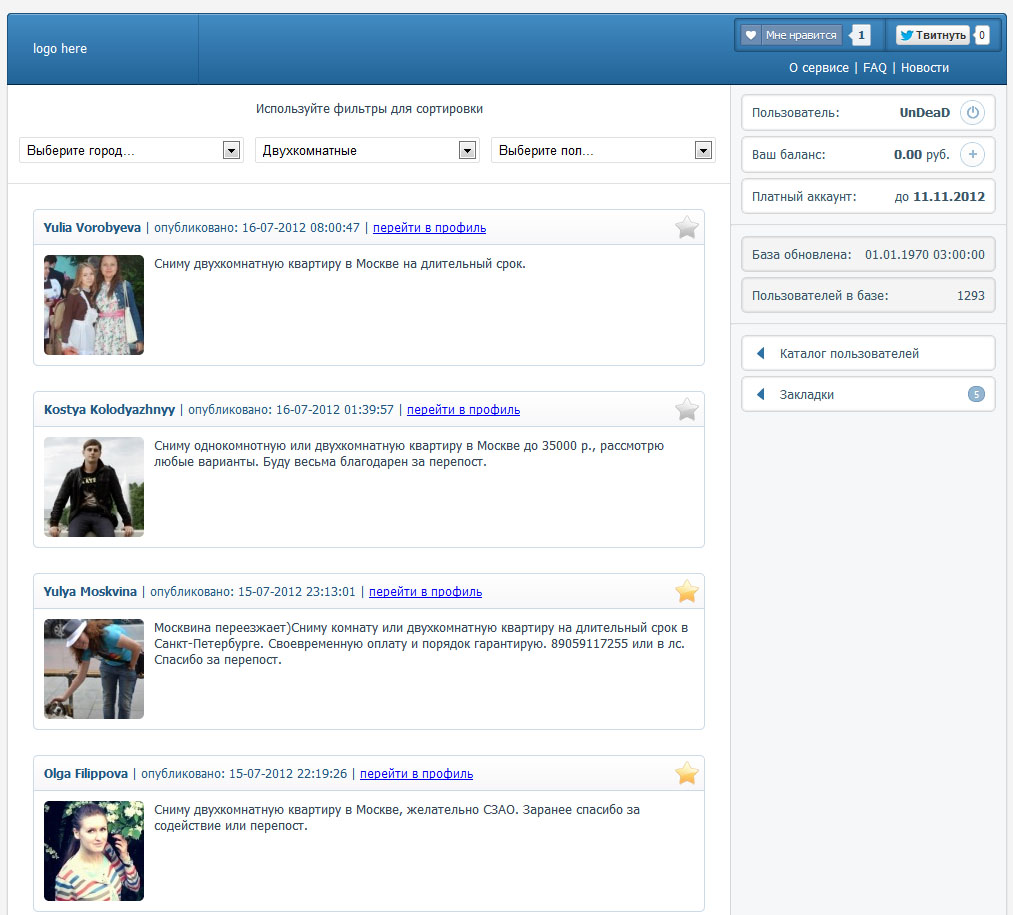Expand the 'Двухкомнатные' room type dropdown
The image size is (1013, 915).
[366, 150]
